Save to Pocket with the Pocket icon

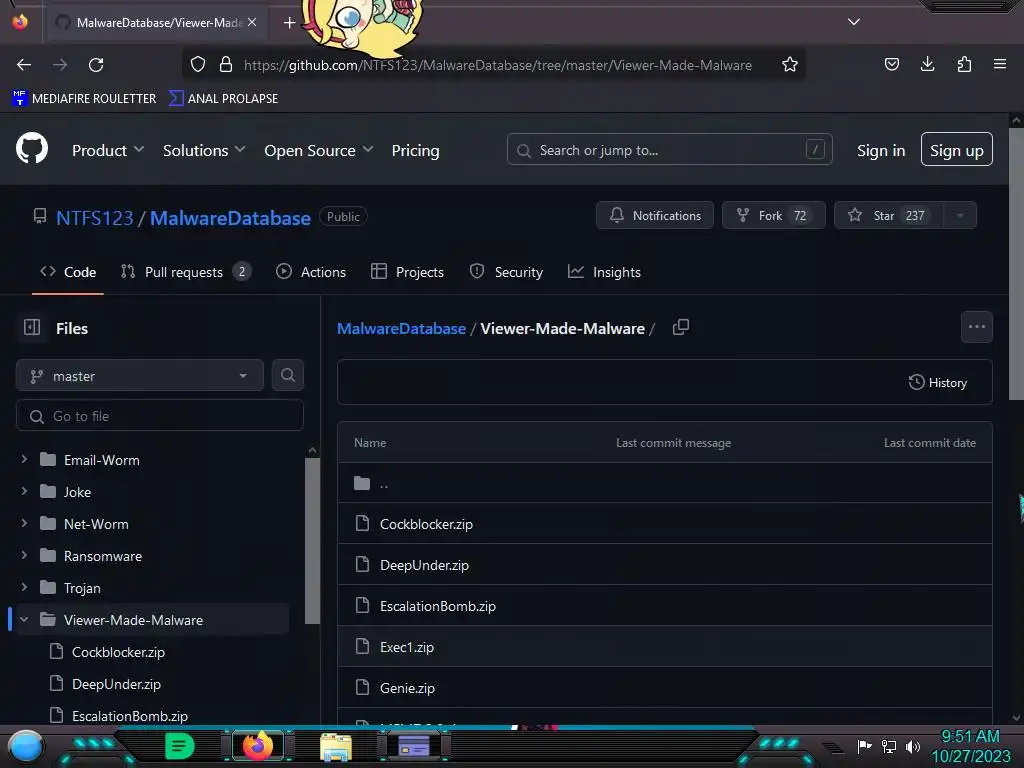click(x=891, y=64)
